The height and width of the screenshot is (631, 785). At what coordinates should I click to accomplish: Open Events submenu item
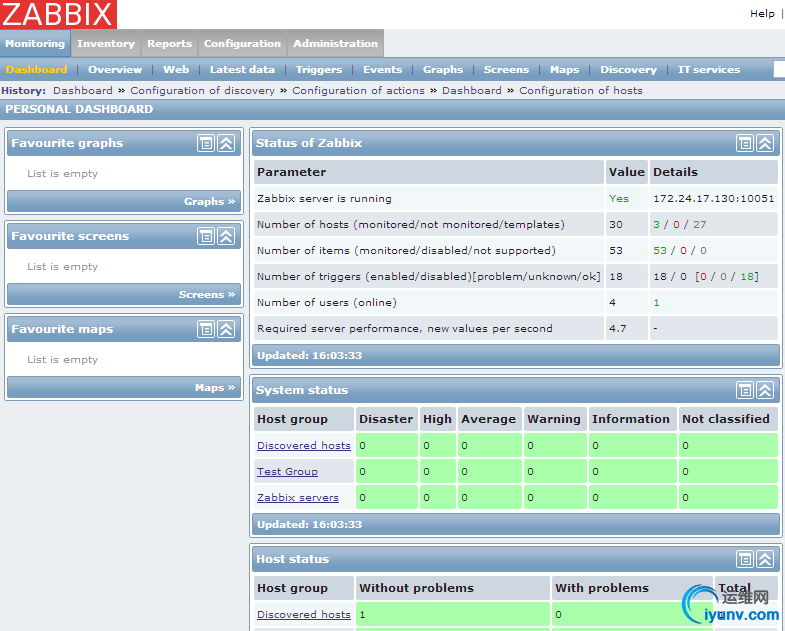(382, 70)
